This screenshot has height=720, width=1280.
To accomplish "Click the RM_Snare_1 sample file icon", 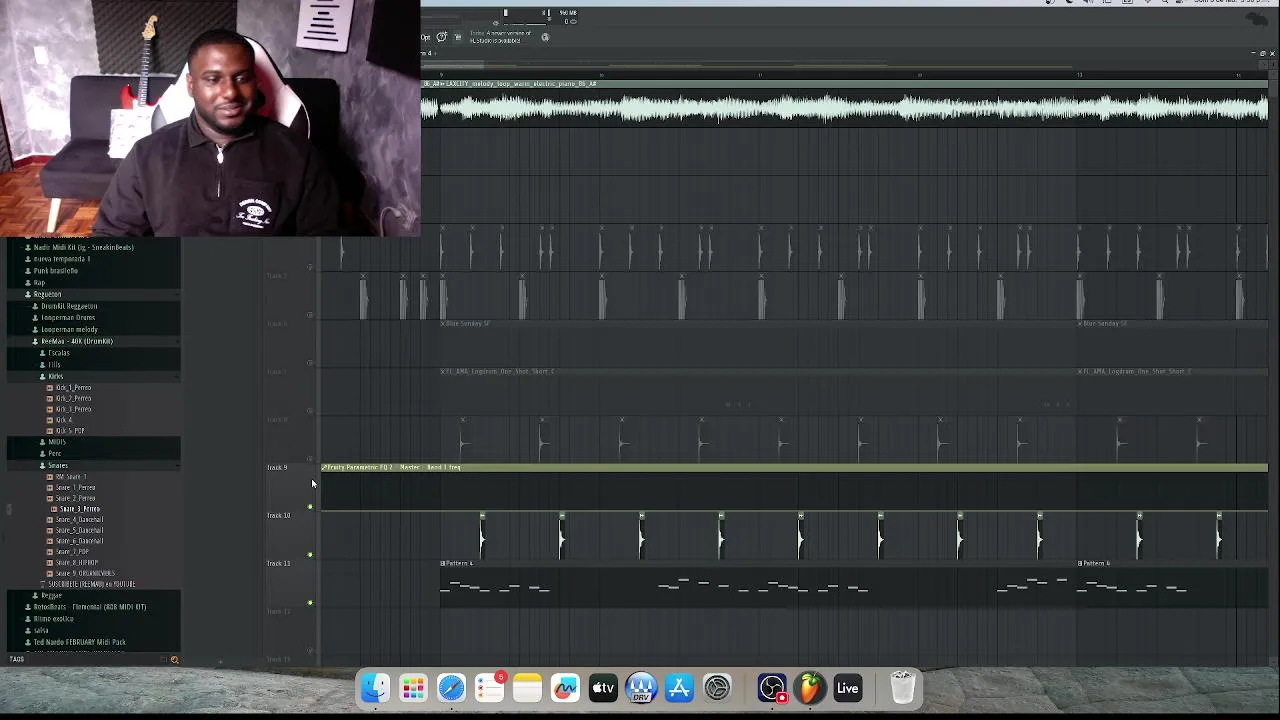I will click(50, 477).
